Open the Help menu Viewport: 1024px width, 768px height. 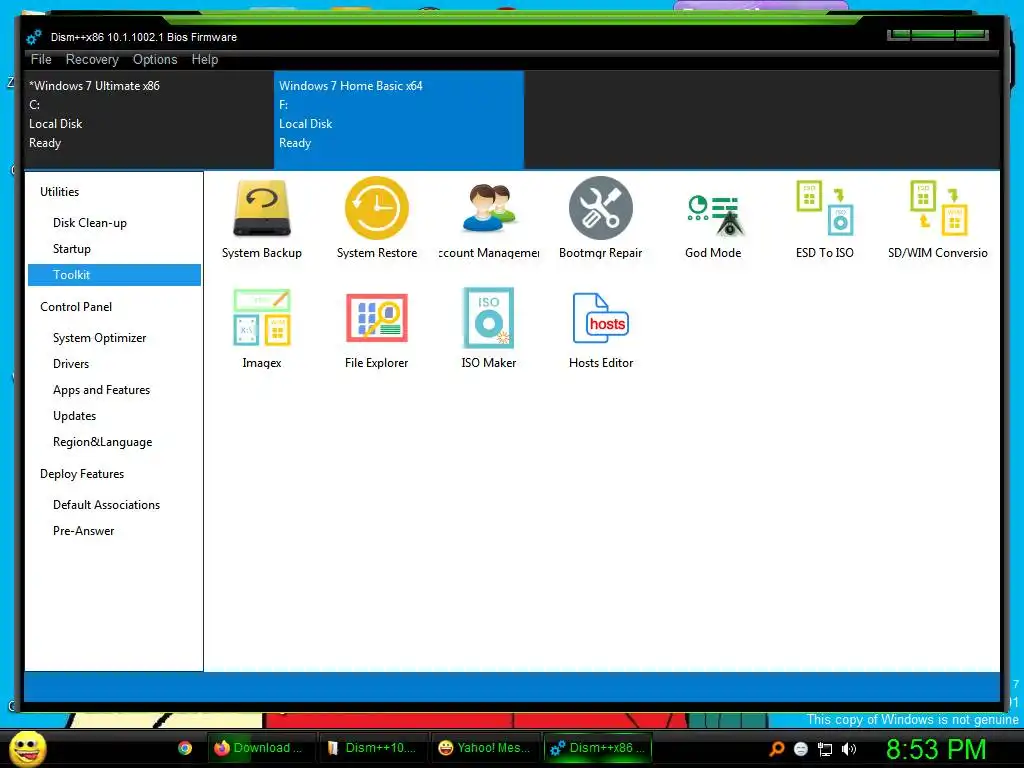tap(204, 59)
